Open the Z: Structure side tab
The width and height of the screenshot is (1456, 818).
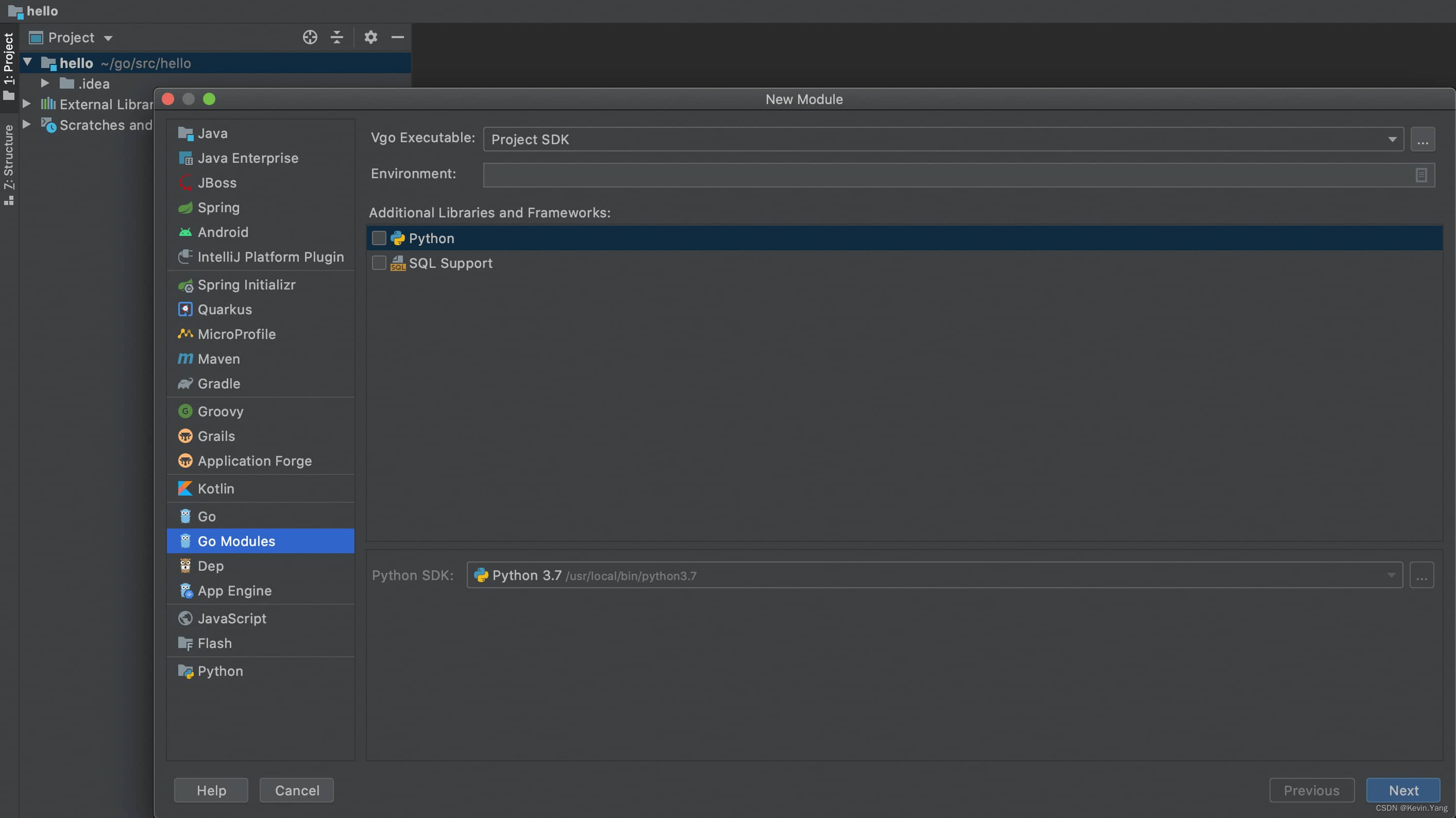pyautogui.click(x=8, y=165)
